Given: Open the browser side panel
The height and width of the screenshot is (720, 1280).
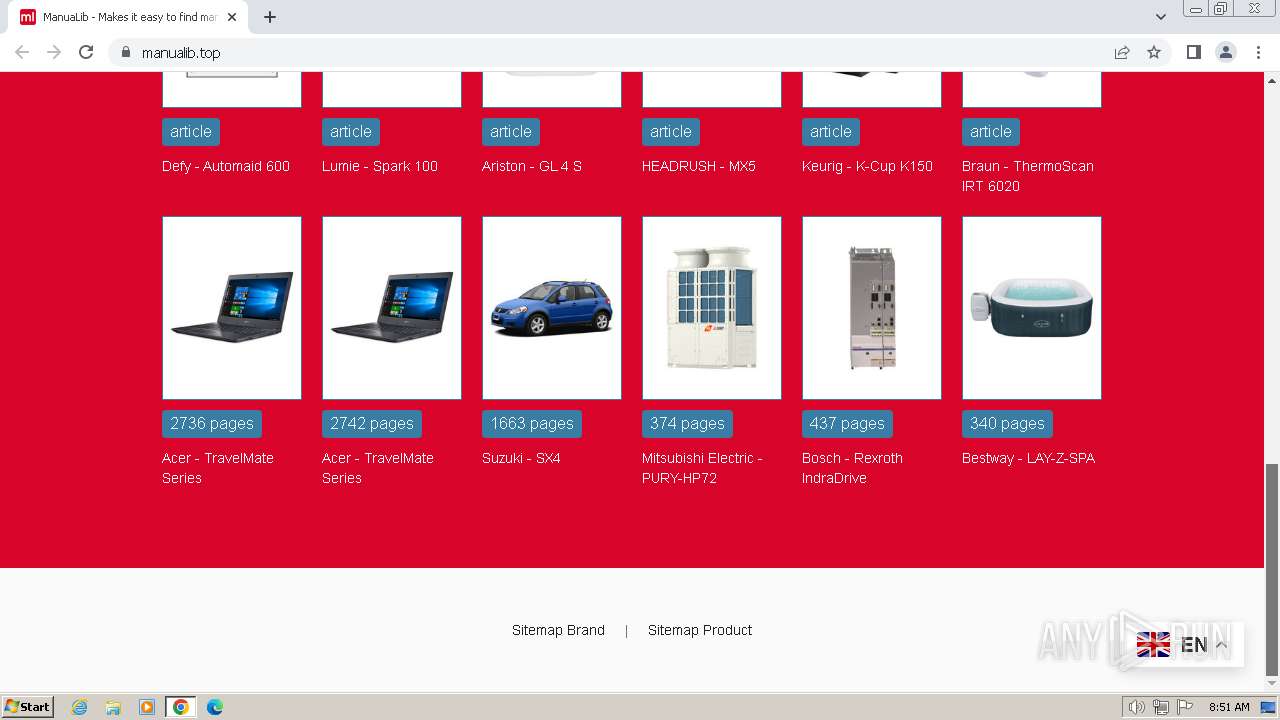Looking at the screenshot, I should tap(1193, 52).
